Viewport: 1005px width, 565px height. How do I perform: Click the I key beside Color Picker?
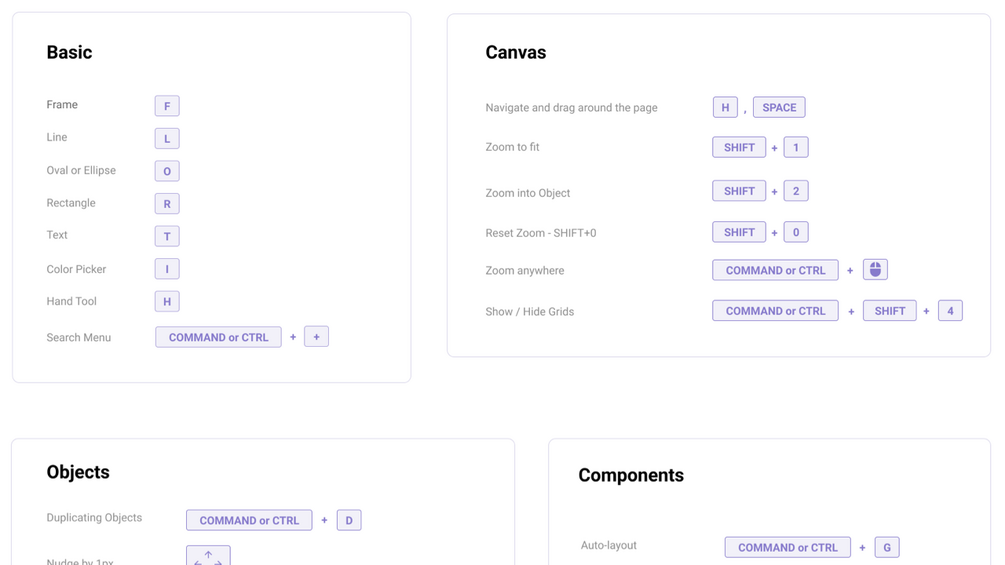tap(167, 269)
